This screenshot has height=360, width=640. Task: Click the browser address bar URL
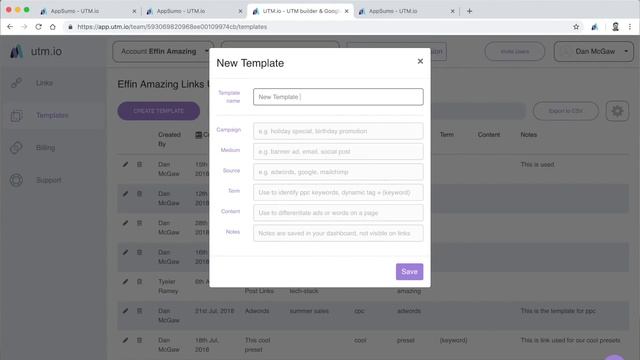[172, 27]
